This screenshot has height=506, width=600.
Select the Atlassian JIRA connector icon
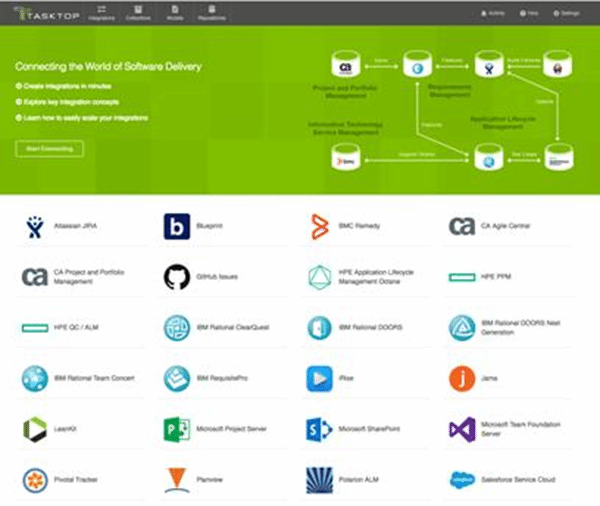[35, 227]
